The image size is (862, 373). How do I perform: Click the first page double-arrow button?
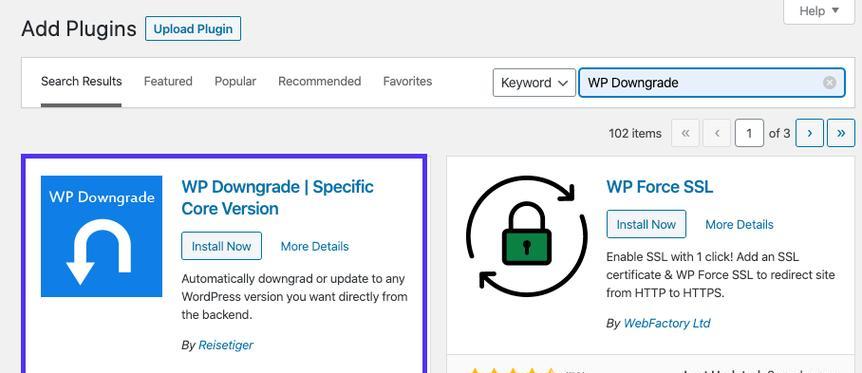[x=685, y=133]
